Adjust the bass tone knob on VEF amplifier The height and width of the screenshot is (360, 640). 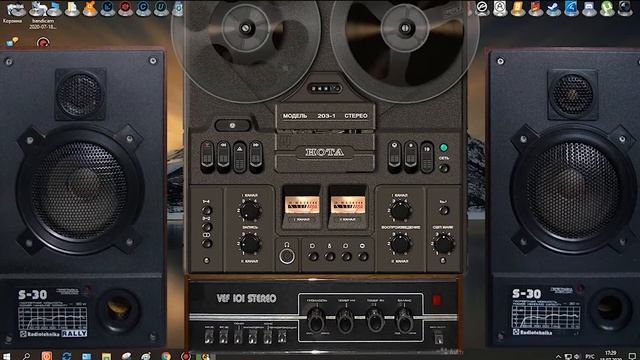(345, 320)
